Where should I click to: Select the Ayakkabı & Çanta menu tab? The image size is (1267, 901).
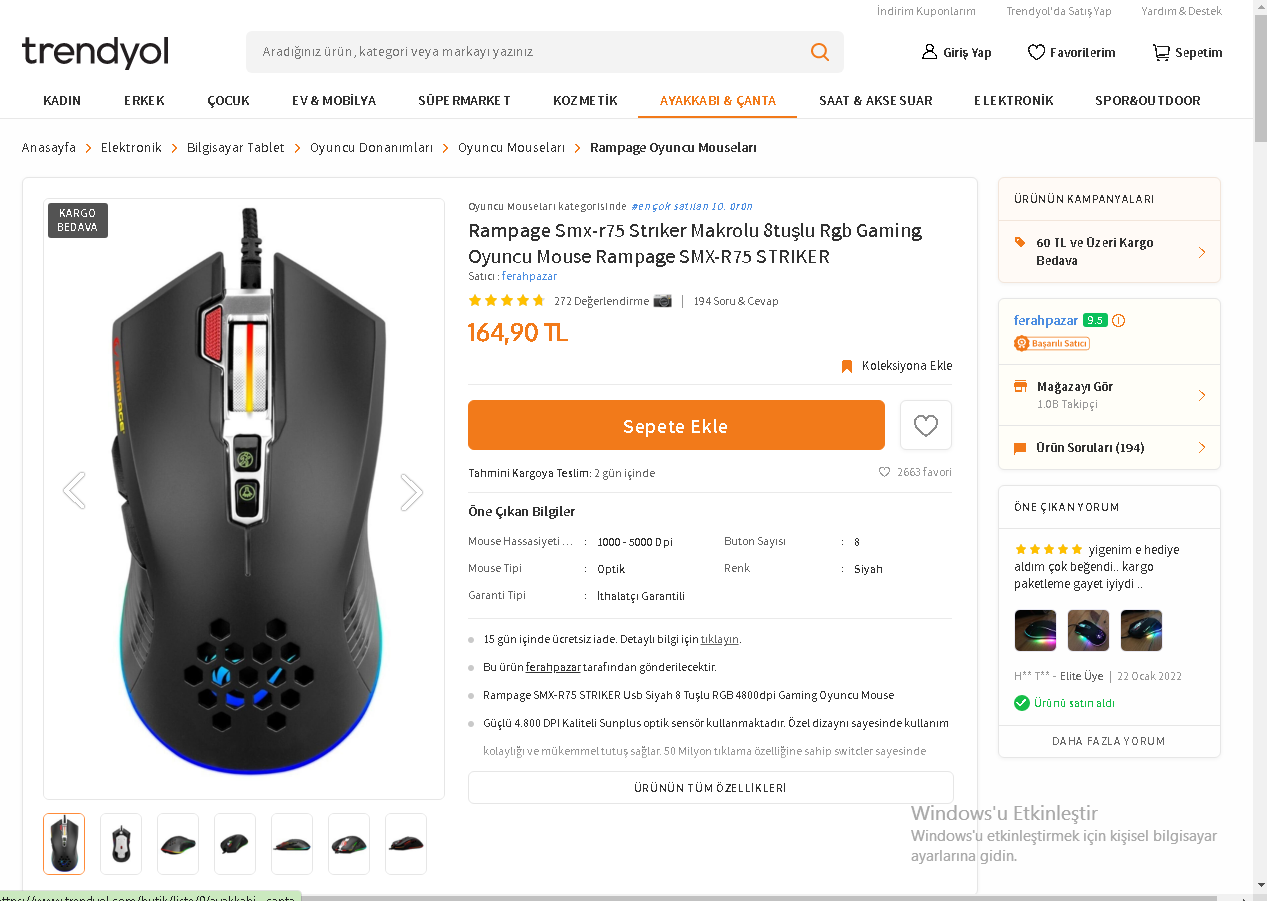(x=718, y=100)
